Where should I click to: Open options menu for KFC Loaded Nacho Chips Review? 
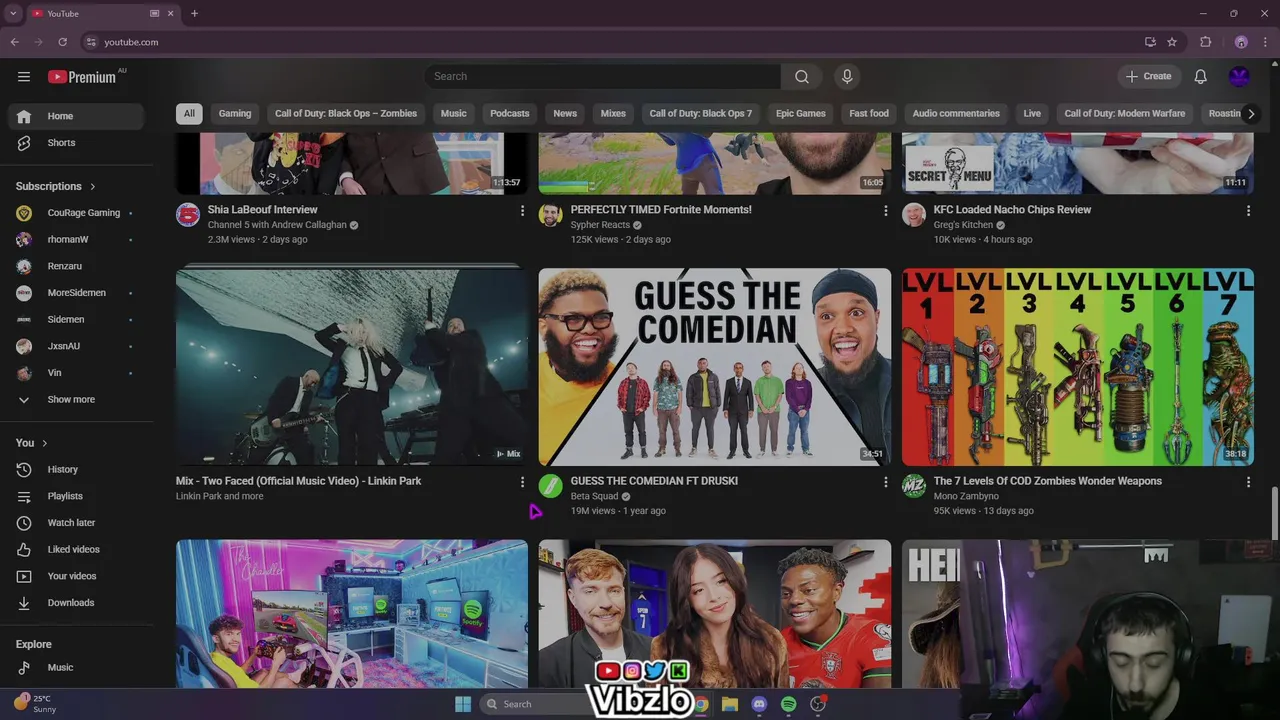[x=1248, y=211]
